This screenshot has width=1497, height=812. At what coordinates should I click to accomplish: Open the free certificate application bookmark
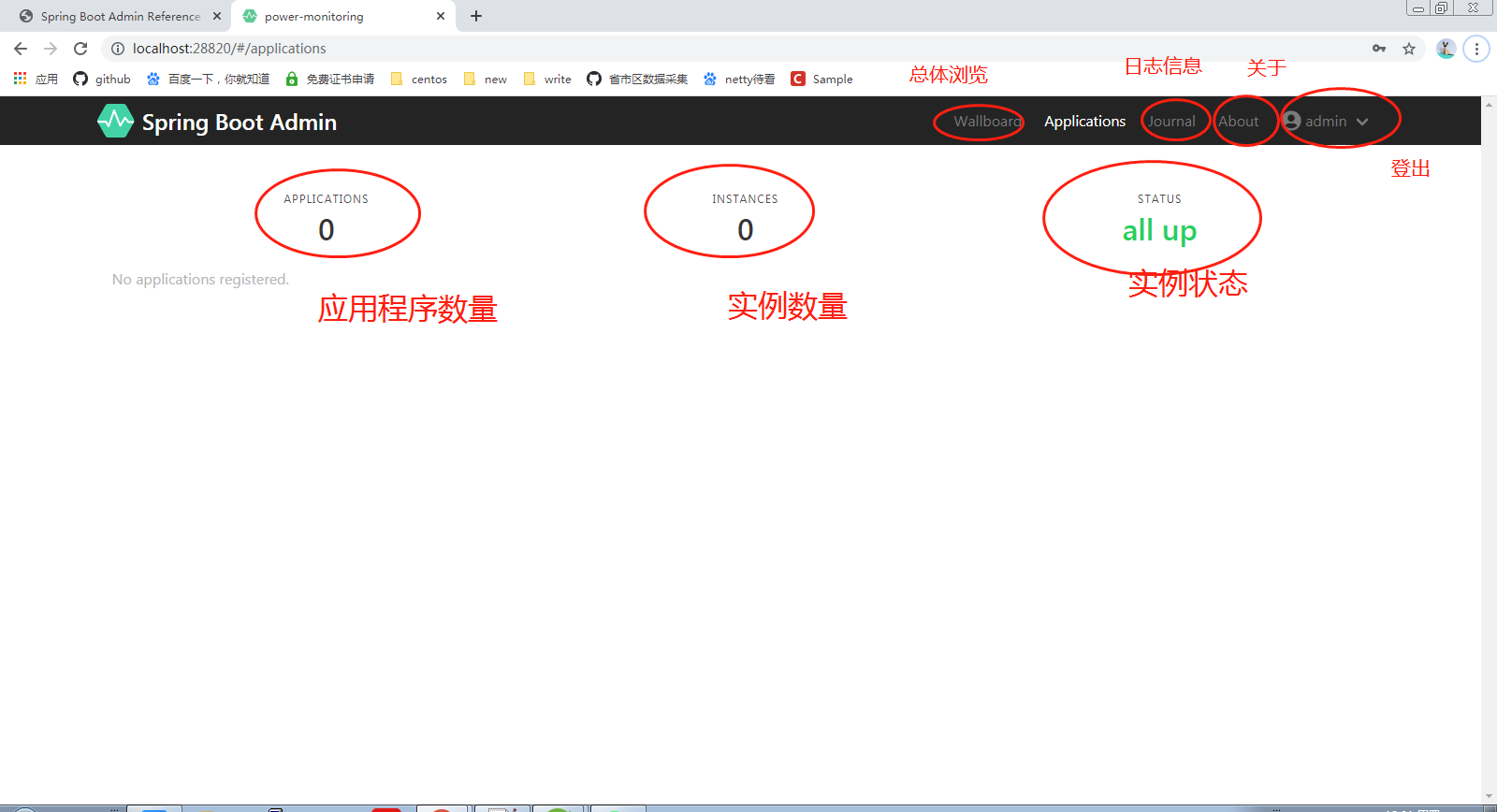pyautogui.click(x=329, y=80)
